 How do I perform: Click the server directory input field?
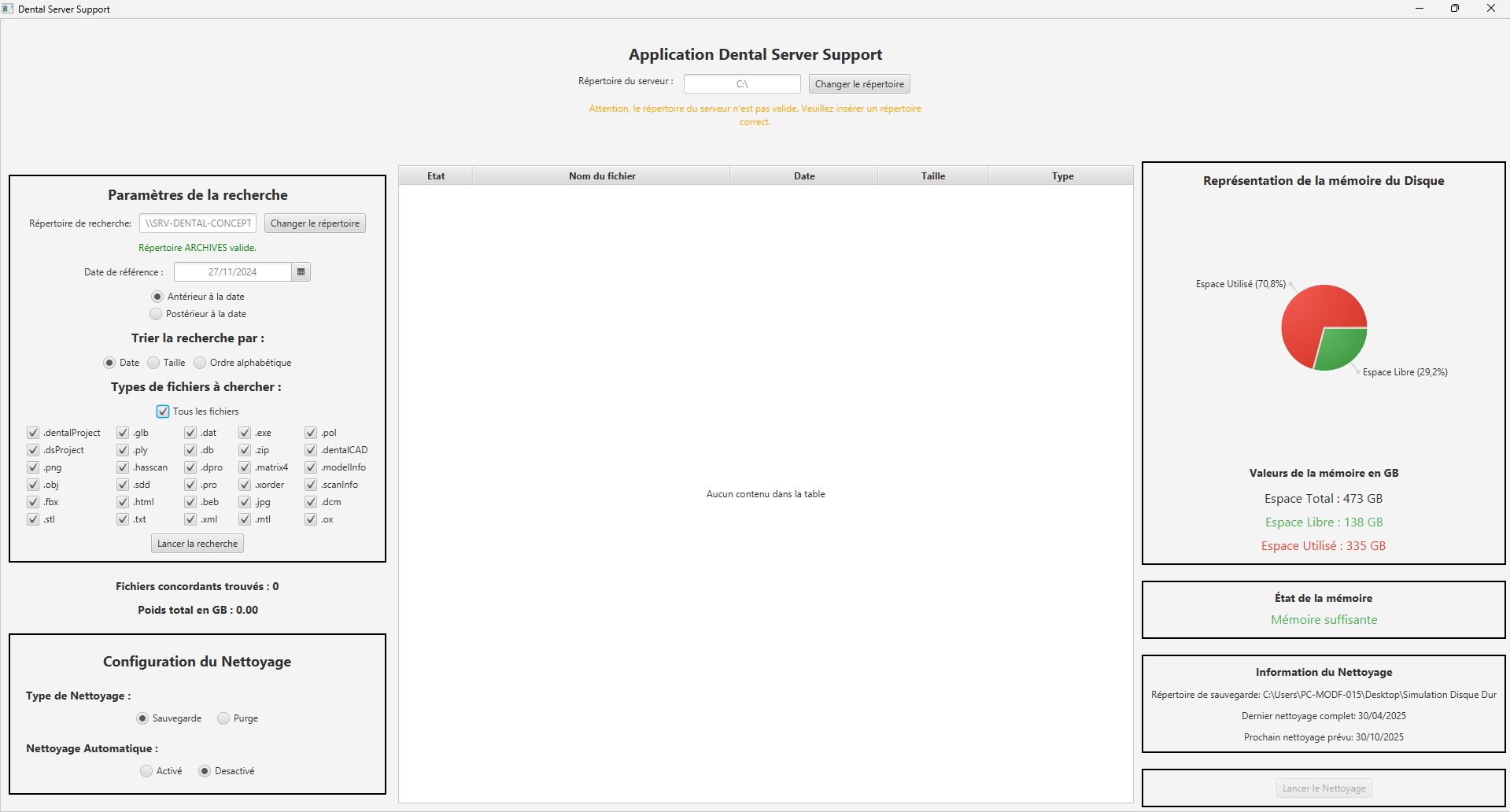[x=740, y=83]
